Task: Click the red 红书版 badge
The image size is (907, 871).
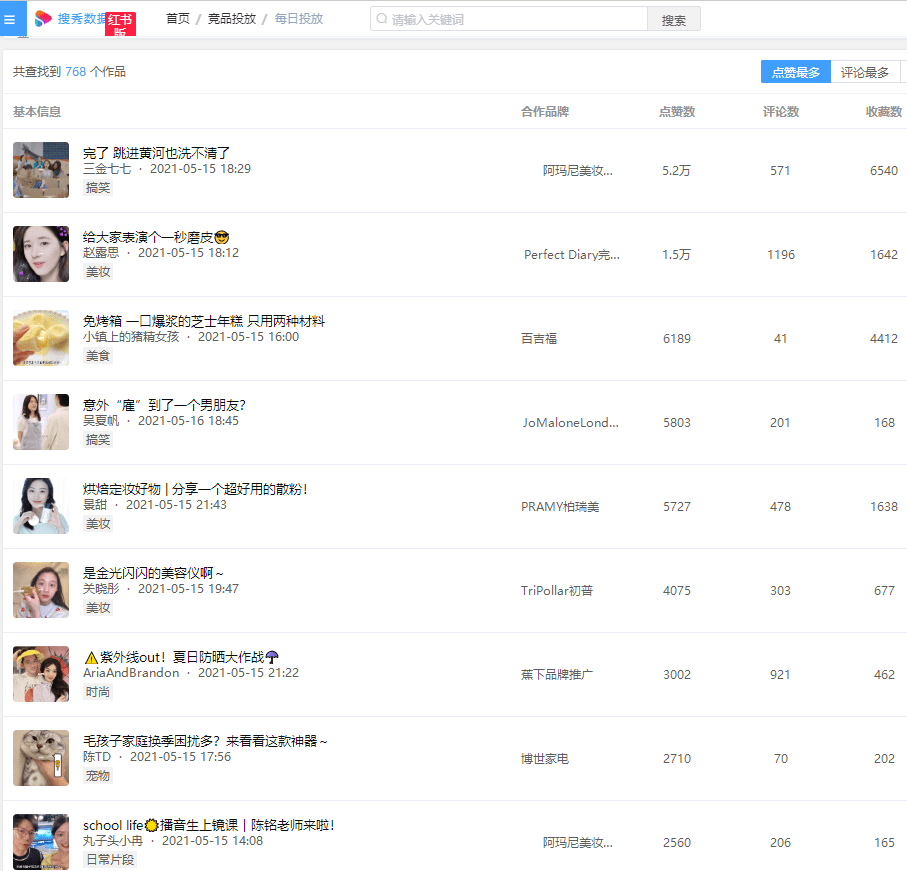Action: (120, 24)
